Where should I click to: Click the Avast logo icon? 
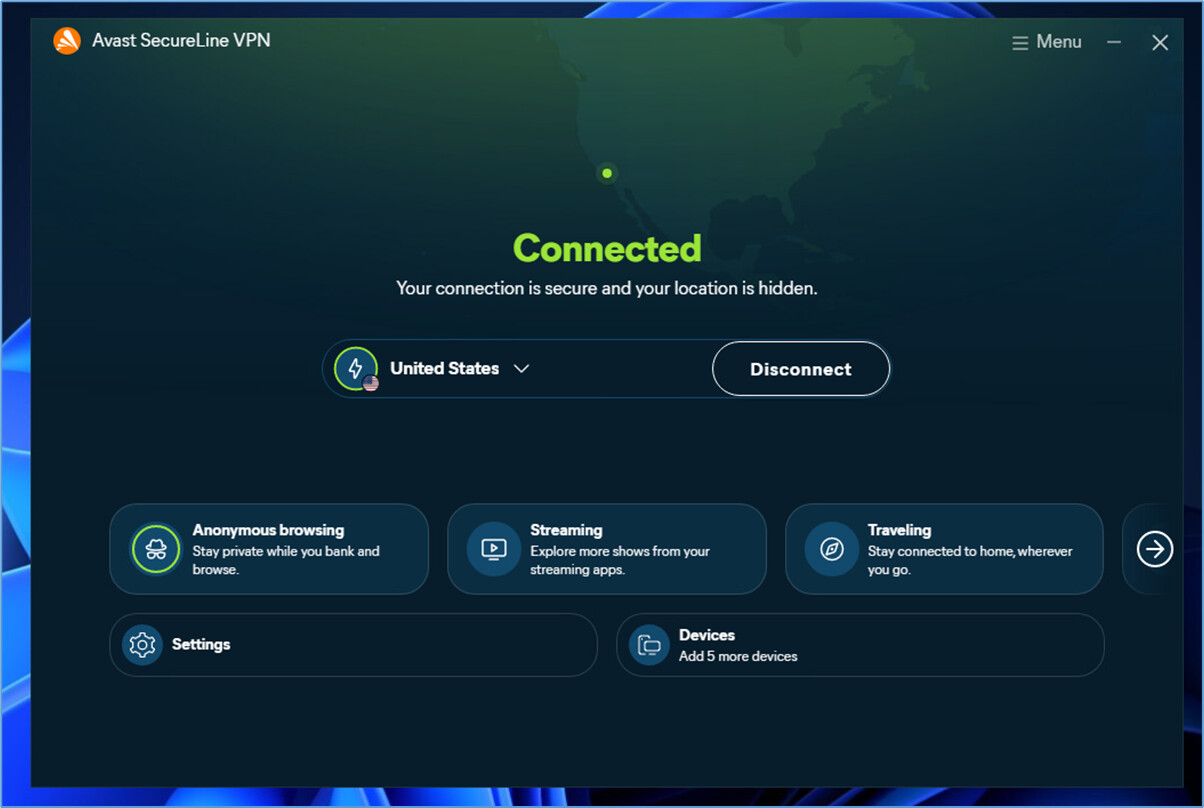[67, 41]
